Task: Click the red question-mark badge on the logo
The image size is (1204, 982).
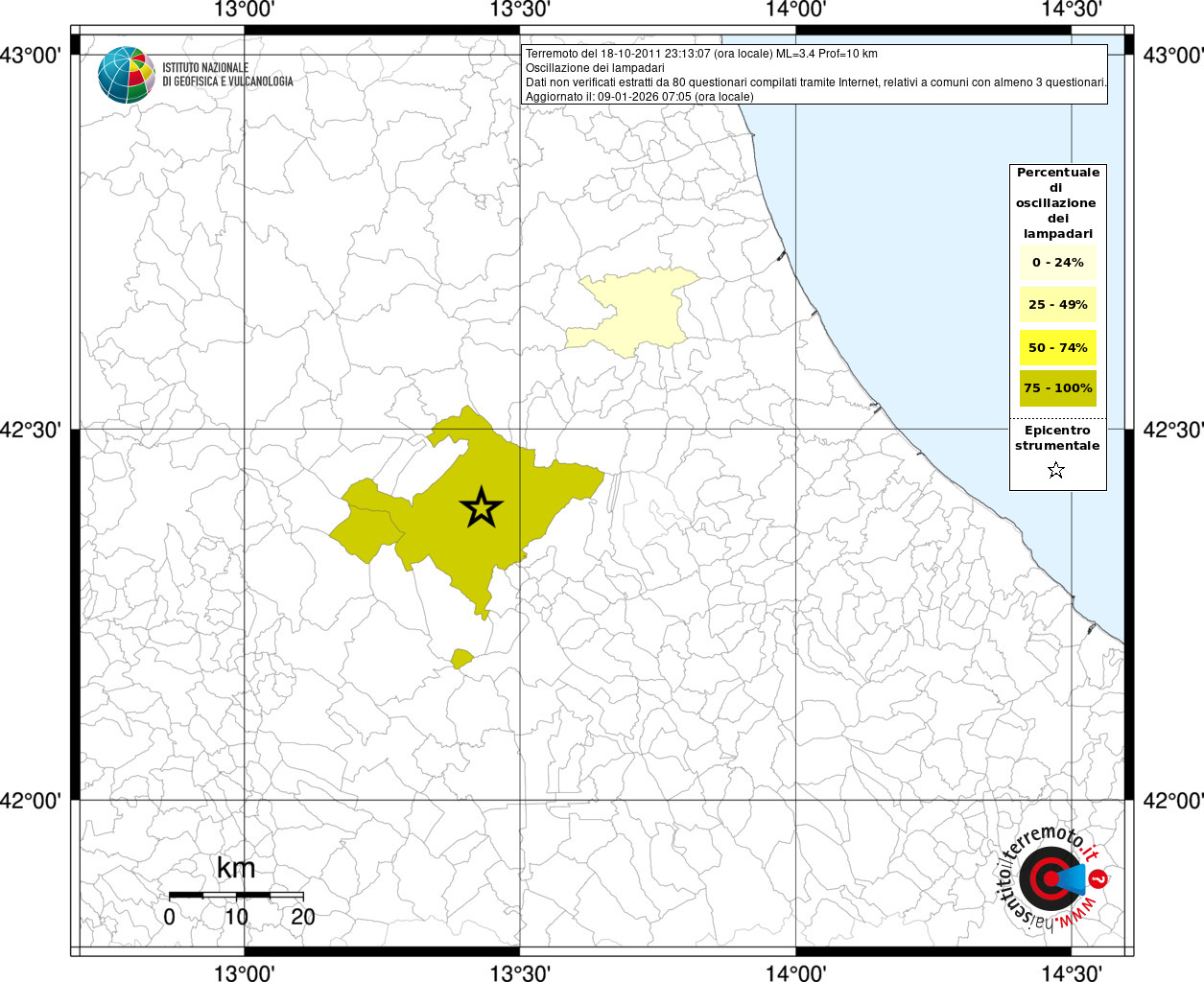Action: click(x=1099, y=878)
